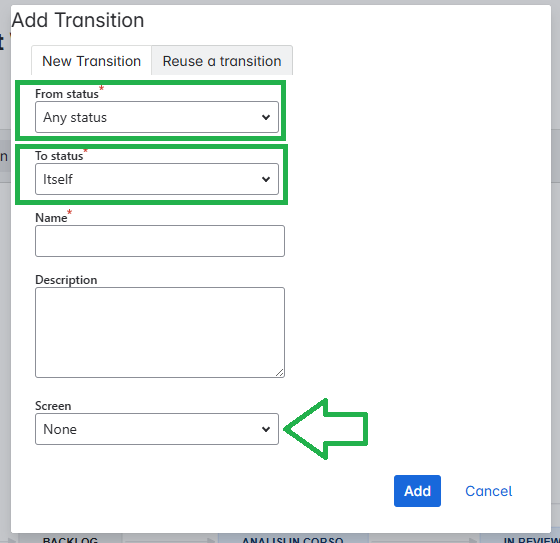Switch to the New Transition tab
Screen dimensions: 560x543
(x=91, y=61)
